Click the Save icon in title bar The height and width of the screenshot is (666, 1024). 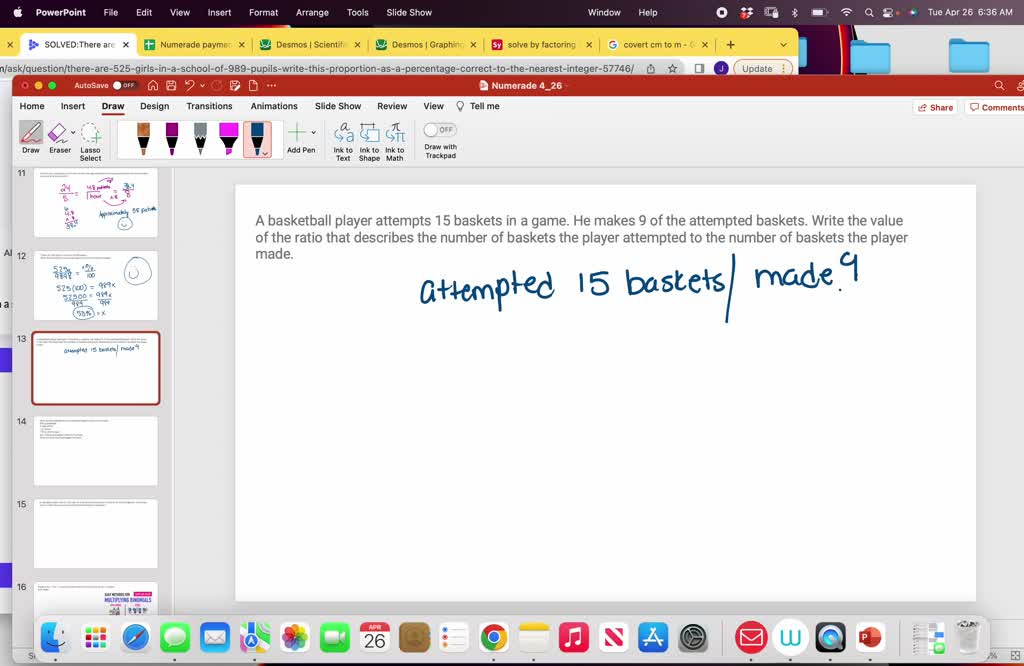click(171, 86)
